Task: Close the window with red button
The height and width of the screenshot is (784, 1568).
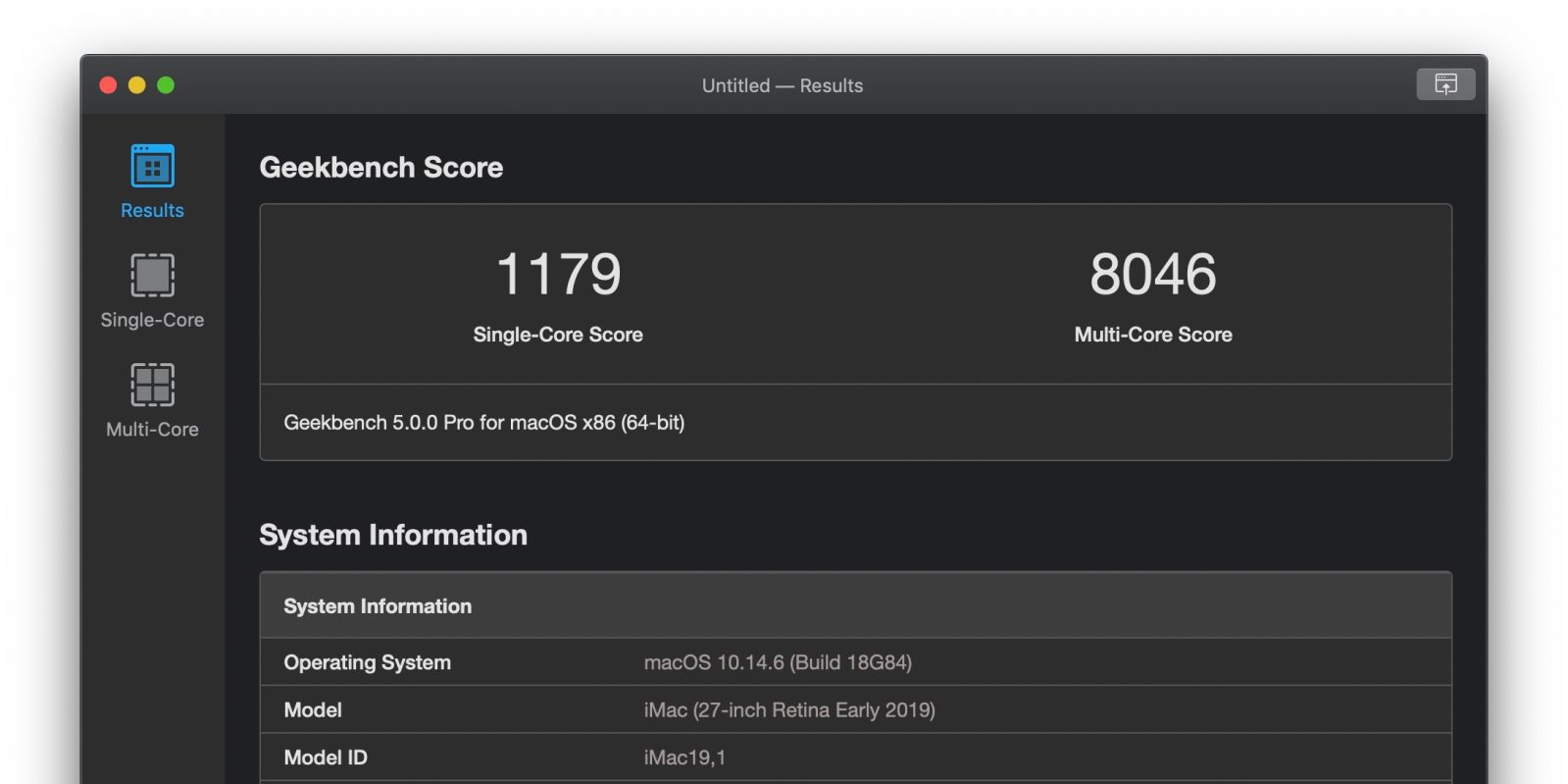Action: click(109, 85)
